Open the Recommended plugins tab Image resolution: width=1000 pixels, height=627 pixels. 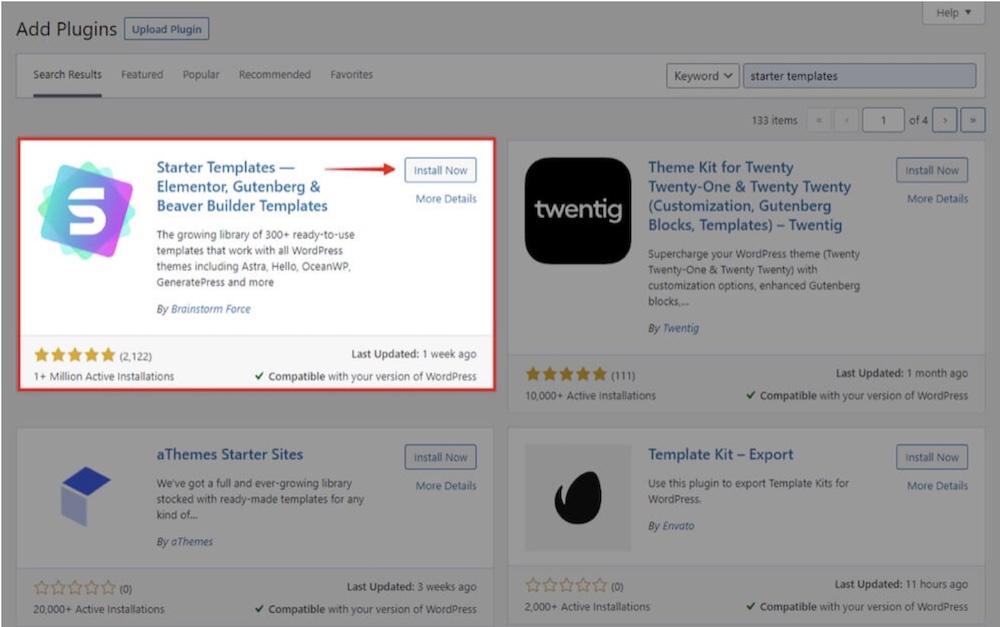click(275, 75)
